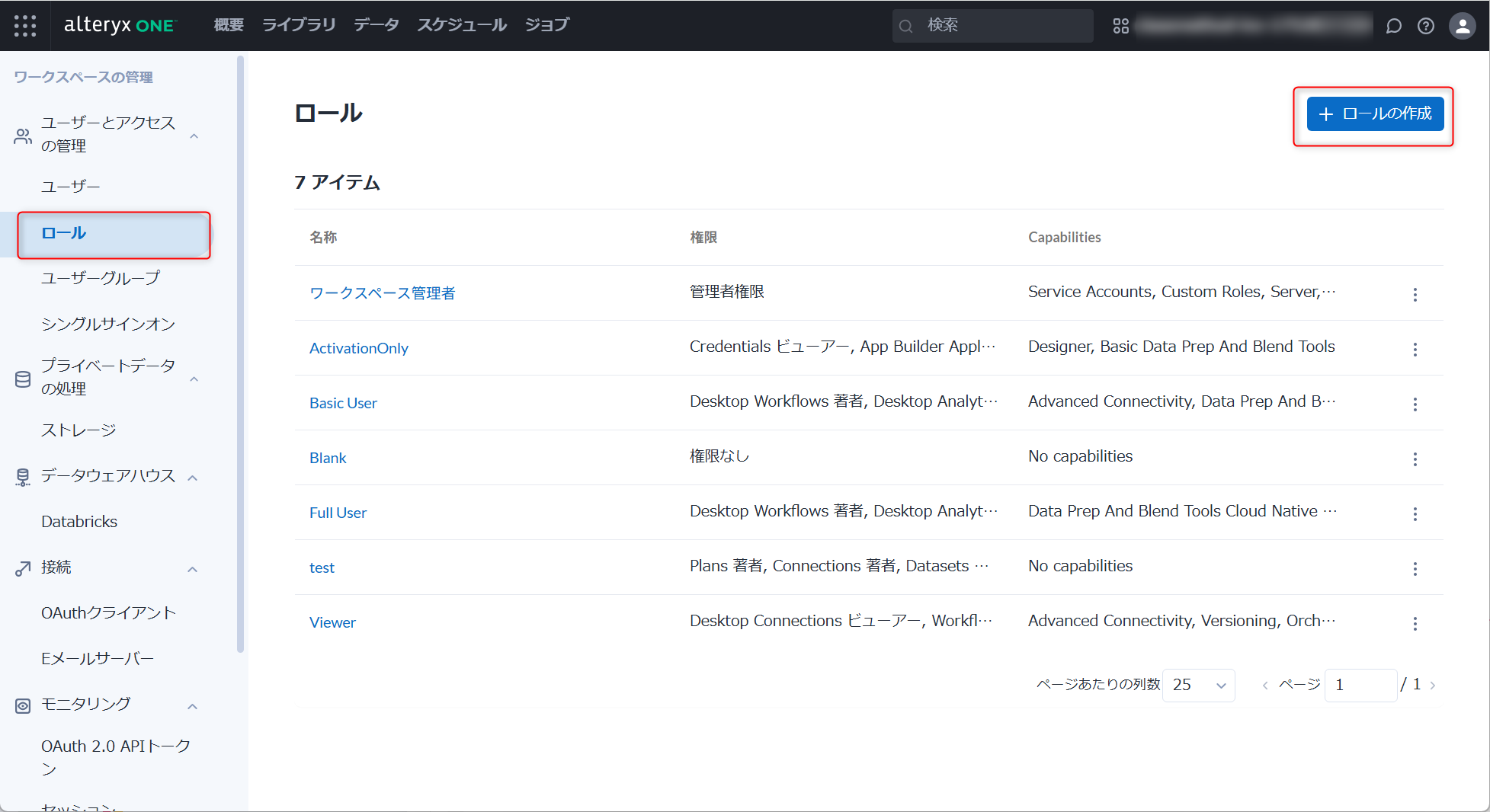Screen dimensions: 1490x812
Task: Collapse the ユーザーとアクセスの管理 section
Action: 194,136
